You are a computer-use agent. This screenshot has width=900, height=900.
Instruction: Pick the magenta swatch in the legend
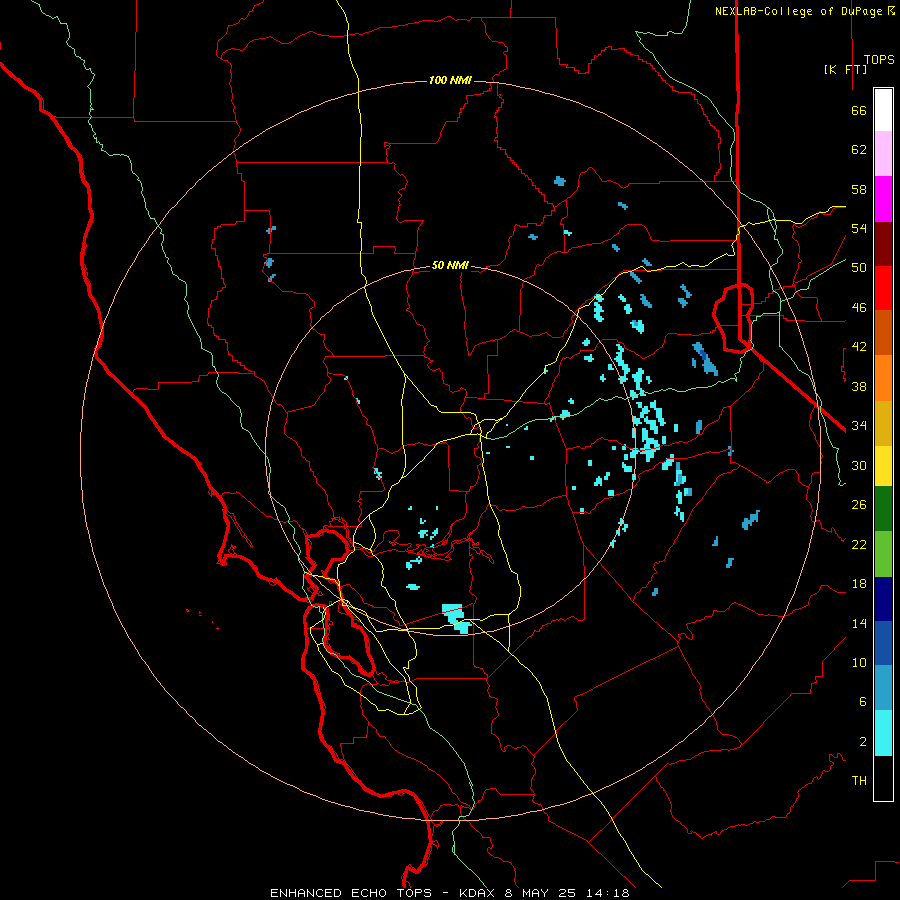pos(883,199)
